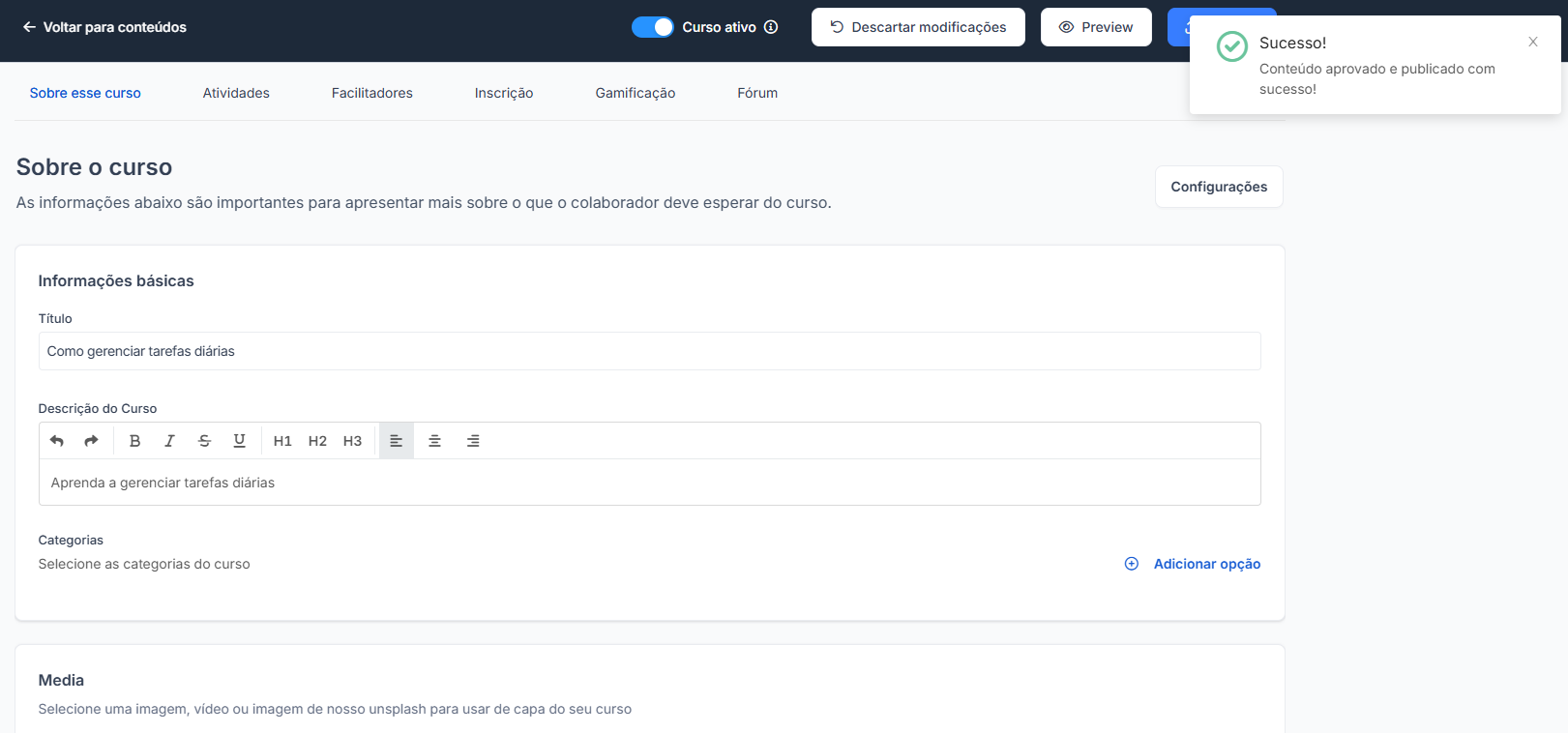The image size is (1568, 733).
Task: Click the redo arrow in description editor
Action: [91, 441]
